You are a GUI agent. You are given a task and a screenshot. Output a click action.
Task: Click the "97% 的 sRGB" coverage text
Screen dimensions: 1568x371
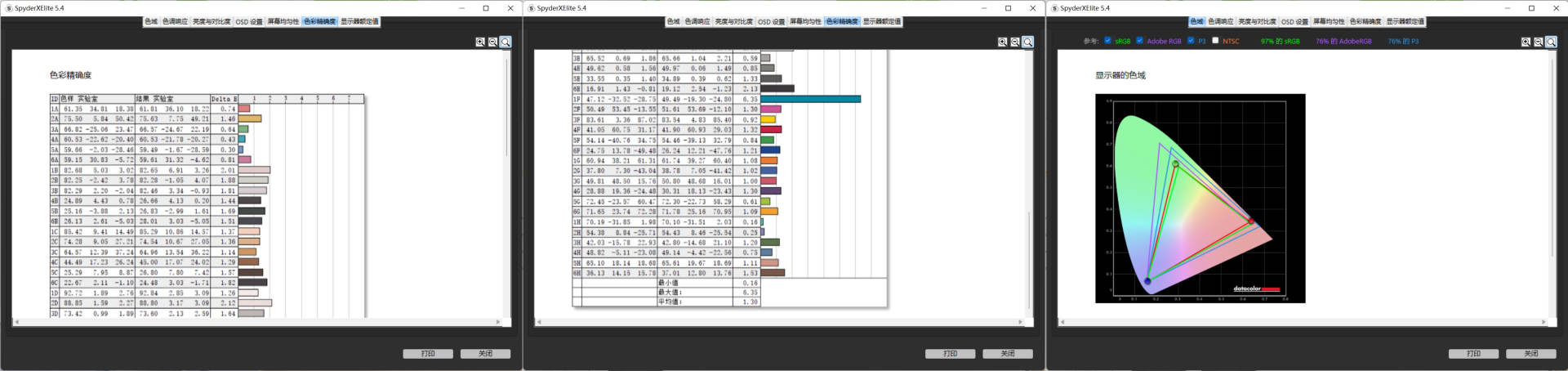coord(1280,41)
